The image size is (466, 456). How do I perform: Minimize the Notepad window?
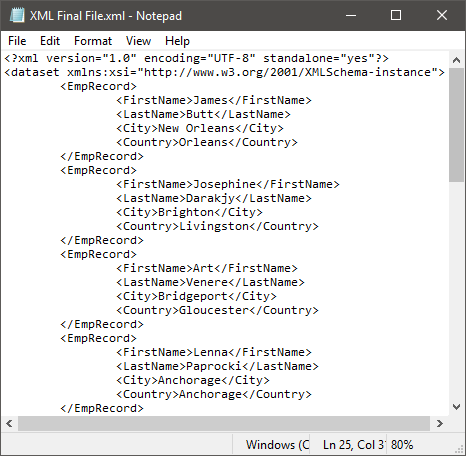[x=351, y=15]
